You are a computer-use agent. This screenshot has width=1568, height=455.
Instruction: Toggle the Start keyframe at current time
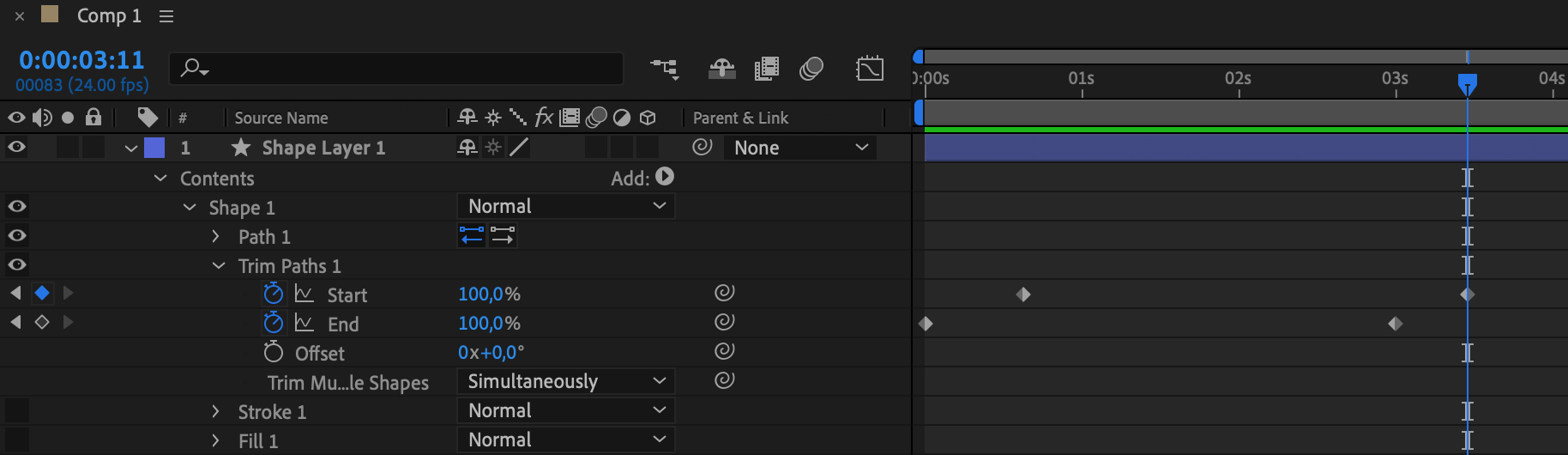(41, 294)
